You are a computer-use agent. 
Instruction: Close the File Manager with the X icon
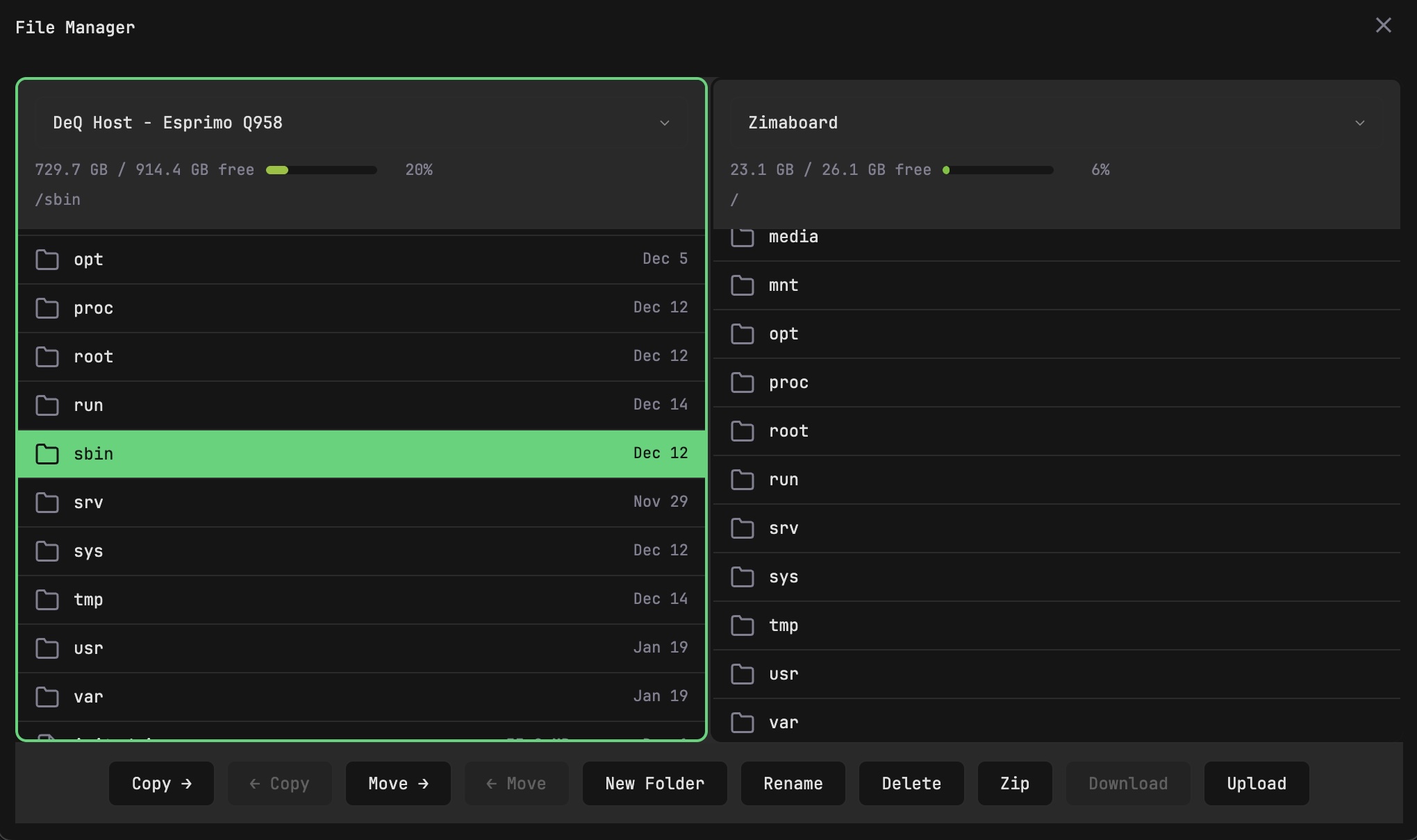click(x=1384, y=25)
